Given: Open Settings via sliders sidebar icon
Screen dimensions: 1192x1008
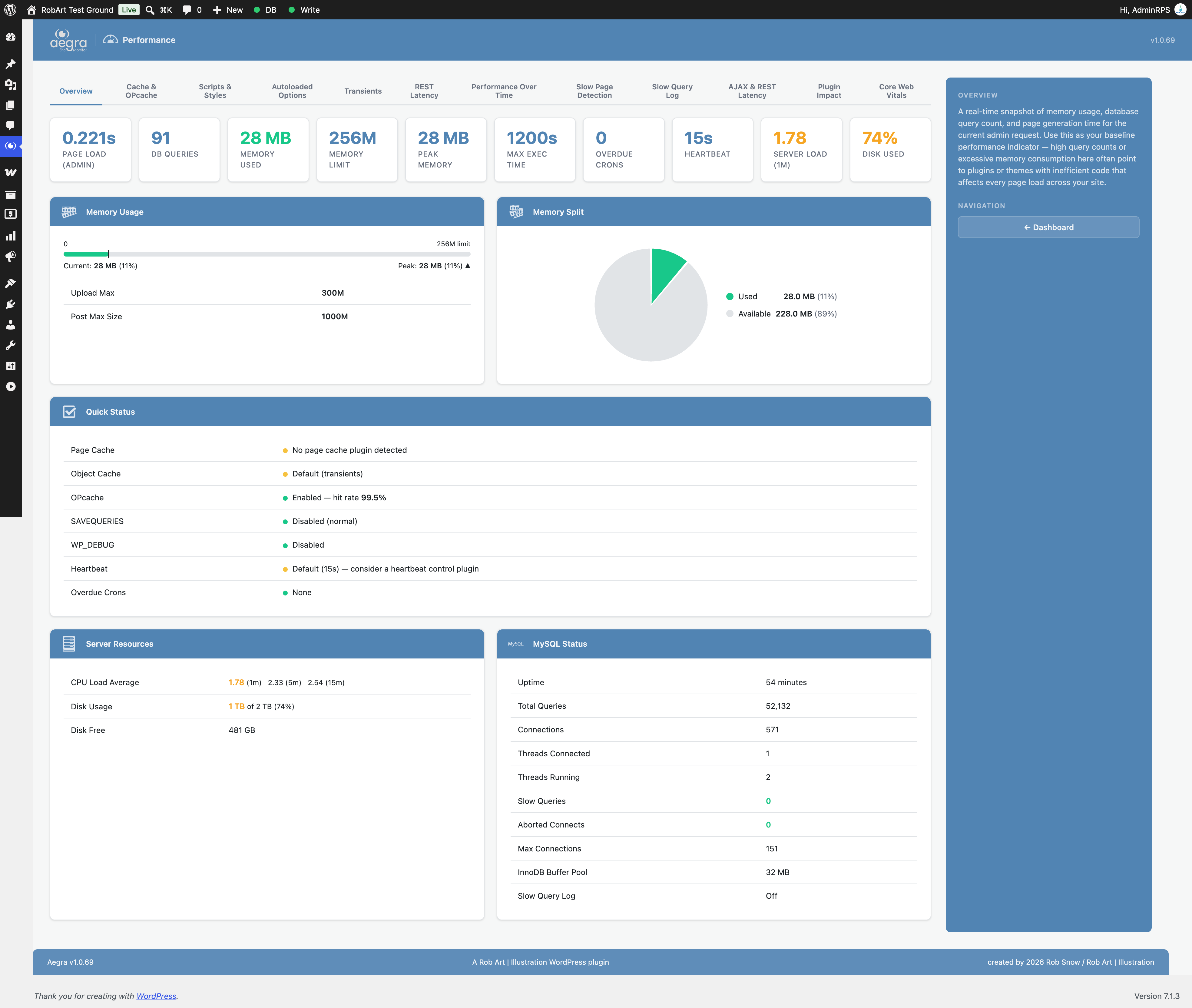Looking at the screenshot, I should click(x=10, y=366).
